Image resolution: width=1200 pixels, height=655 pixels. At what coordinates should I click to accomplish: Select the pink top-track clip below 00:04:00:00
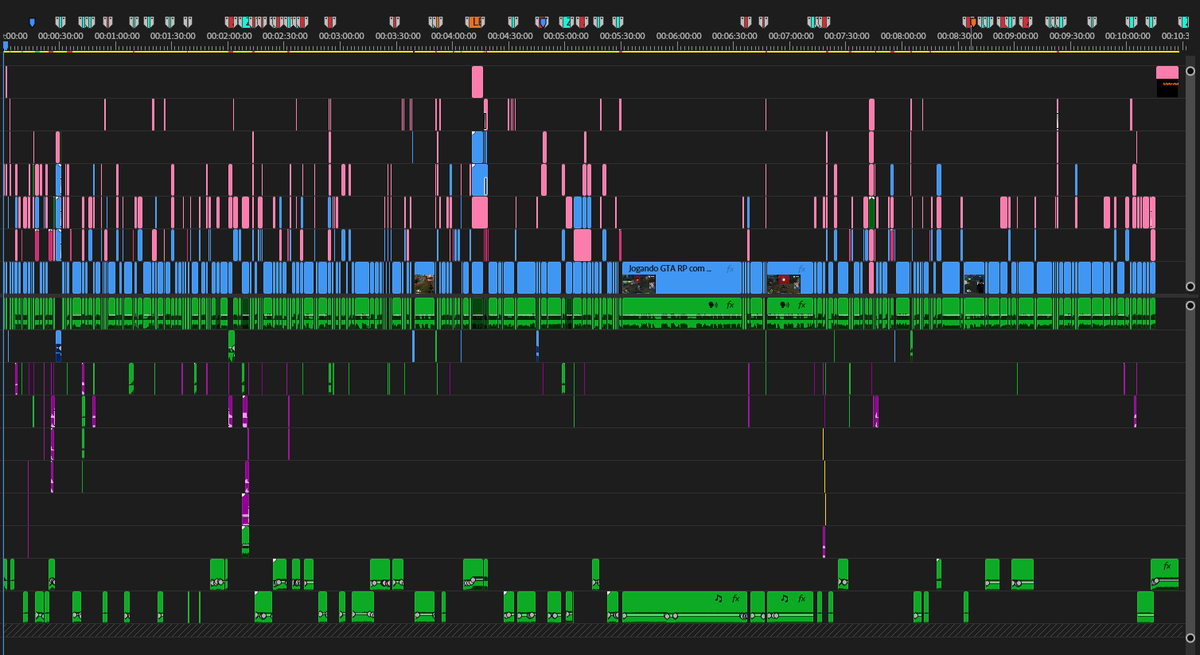477,82
